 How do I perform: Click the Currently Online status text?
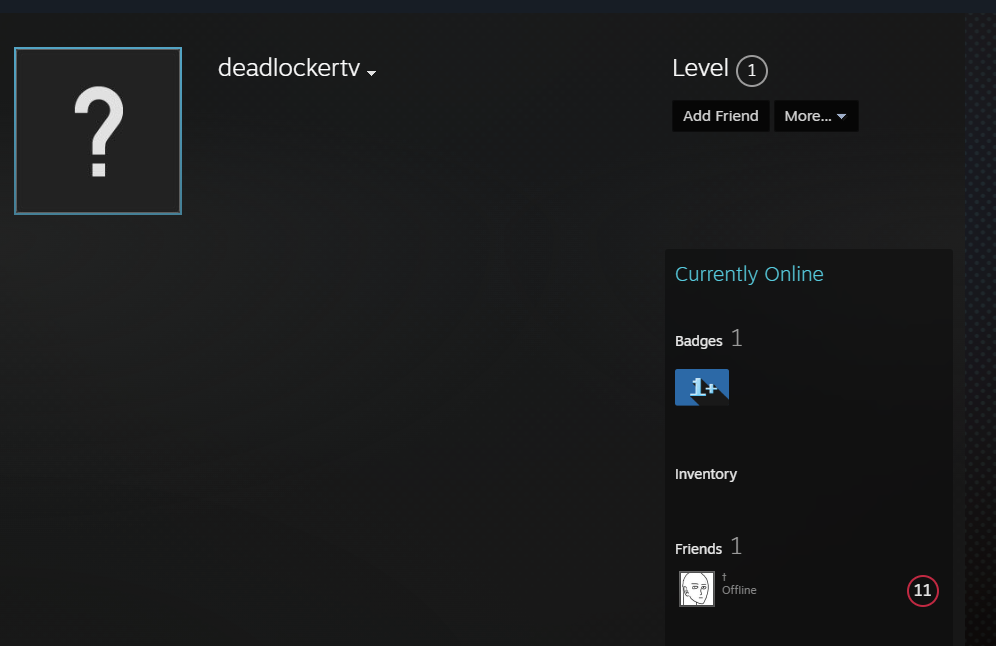[x=749, y=274]
